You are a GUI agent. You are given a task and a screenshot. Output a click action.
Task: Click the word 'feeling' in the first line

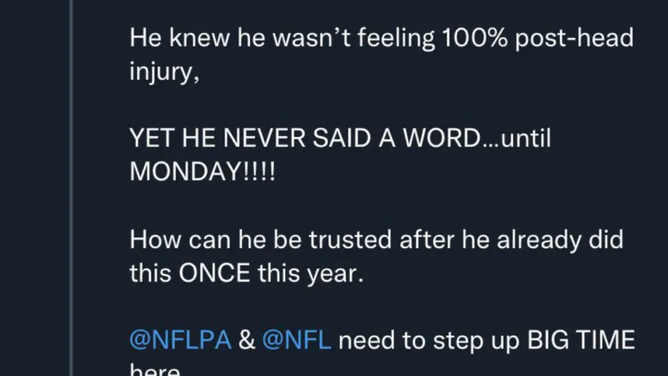click(396, 39)
